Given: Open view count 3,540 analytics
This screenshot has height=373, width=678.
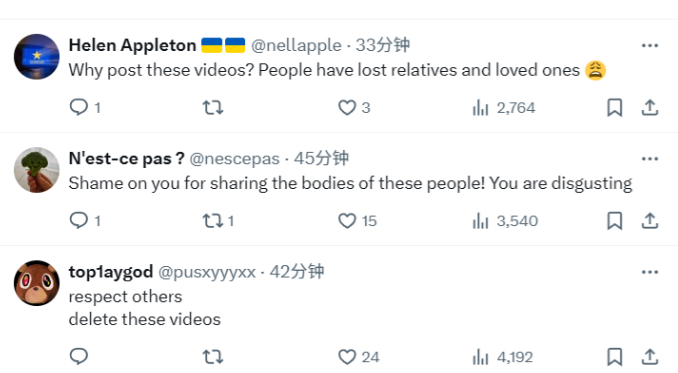Looking at the screenshot, I should pos(505,220).
